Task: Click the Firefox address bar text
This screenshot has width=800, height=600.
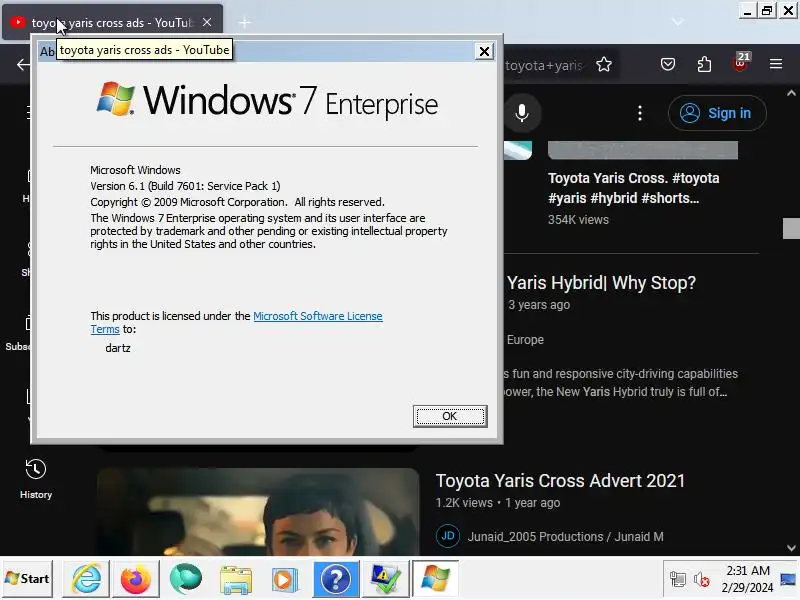Action: click(544, 65)
